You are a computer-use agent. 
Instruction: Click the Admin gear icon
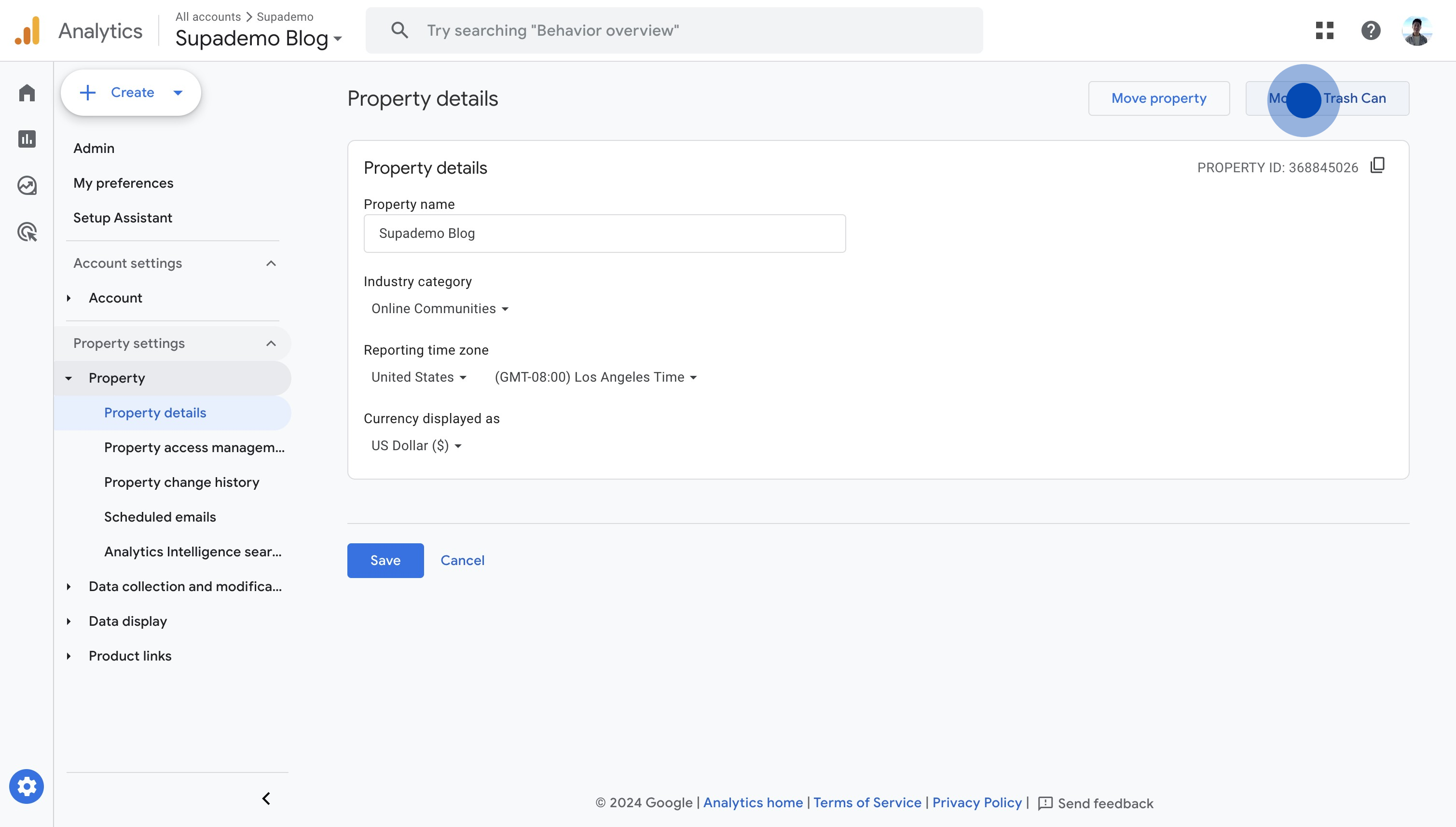click(x=27, y=786)
